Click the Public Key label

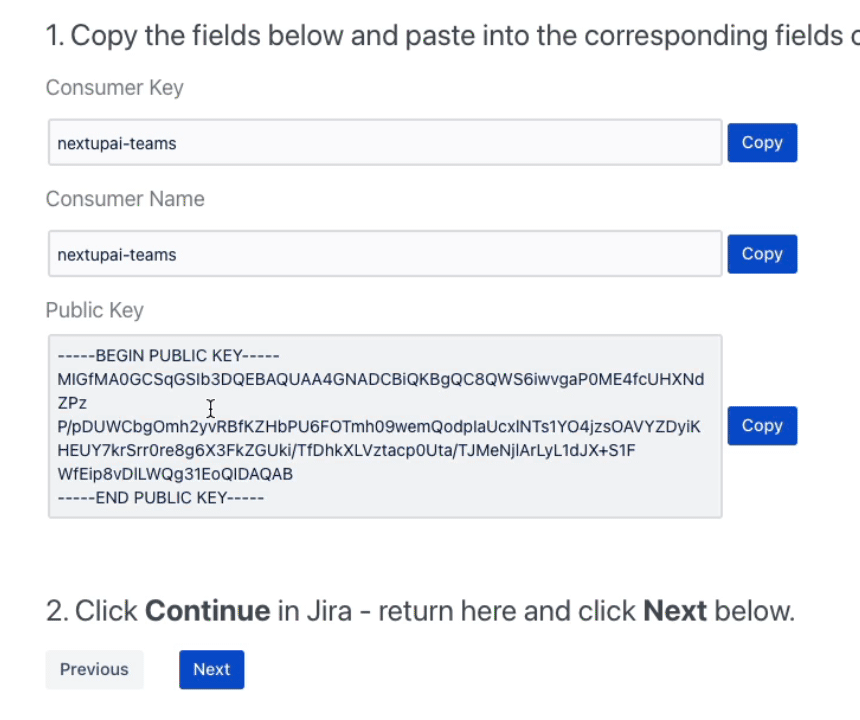(94, 310)
